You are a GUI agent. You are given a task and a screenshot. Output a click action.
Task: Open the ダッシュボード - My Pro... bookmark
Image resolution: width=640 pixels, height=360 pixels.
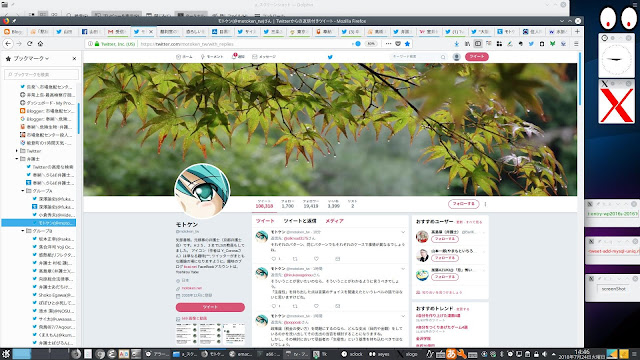pos(46,103)
